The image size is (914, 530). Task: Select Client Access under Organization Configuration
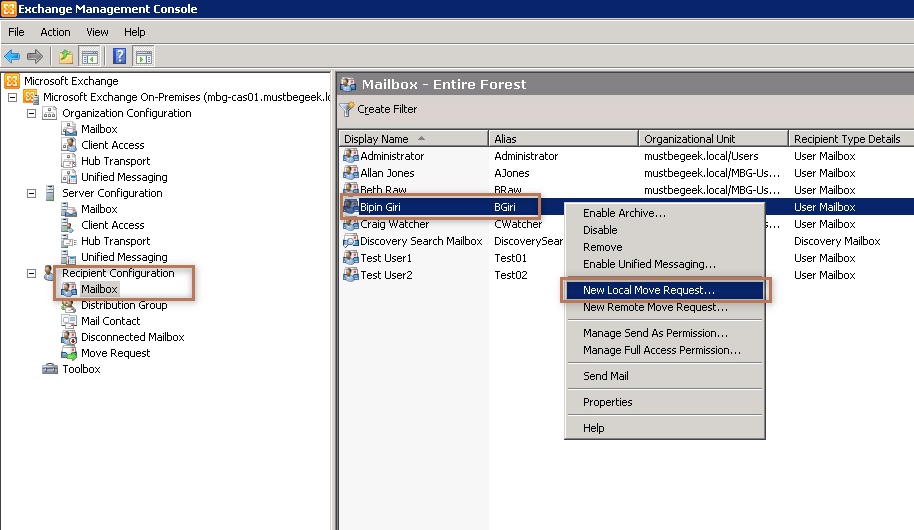(x=113, y=145)
